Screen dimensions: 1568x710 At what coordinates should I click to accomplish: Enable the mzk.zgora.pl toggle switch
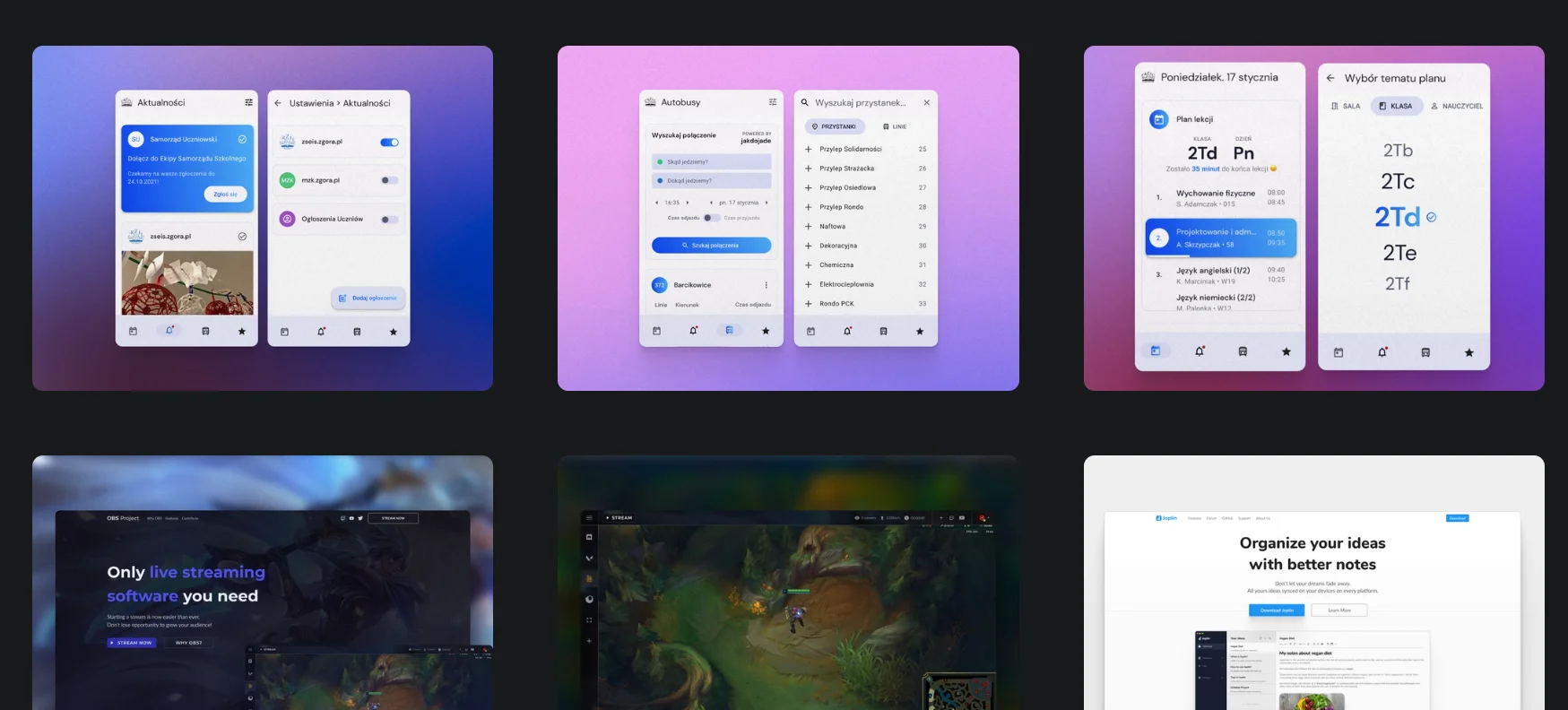pos(389,180)
